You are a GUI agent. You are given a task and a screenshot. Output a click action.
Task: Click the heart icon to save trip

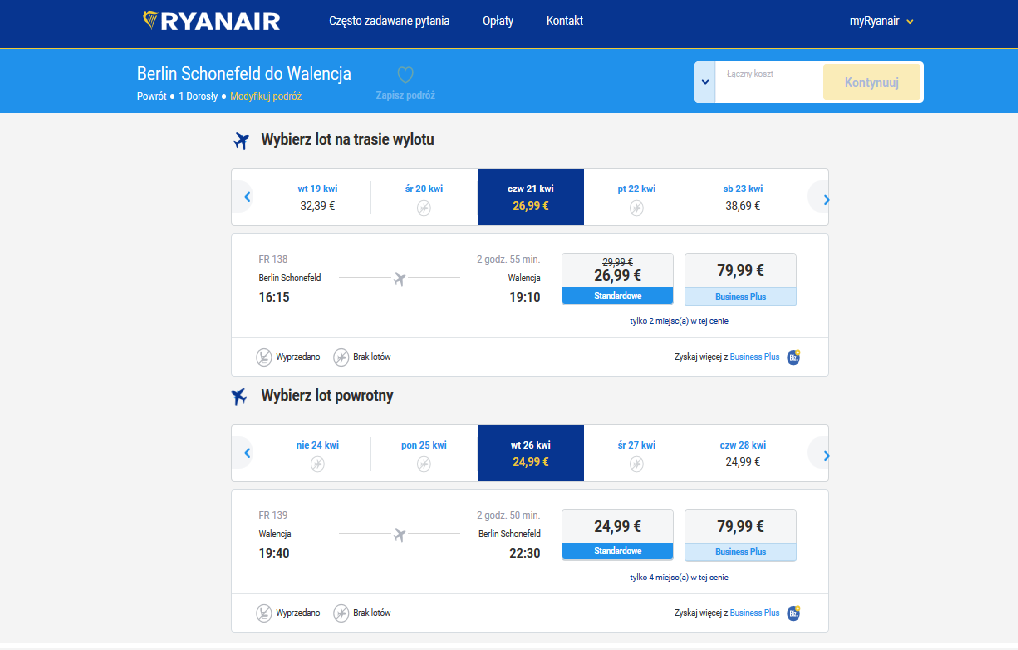point(405,75)
